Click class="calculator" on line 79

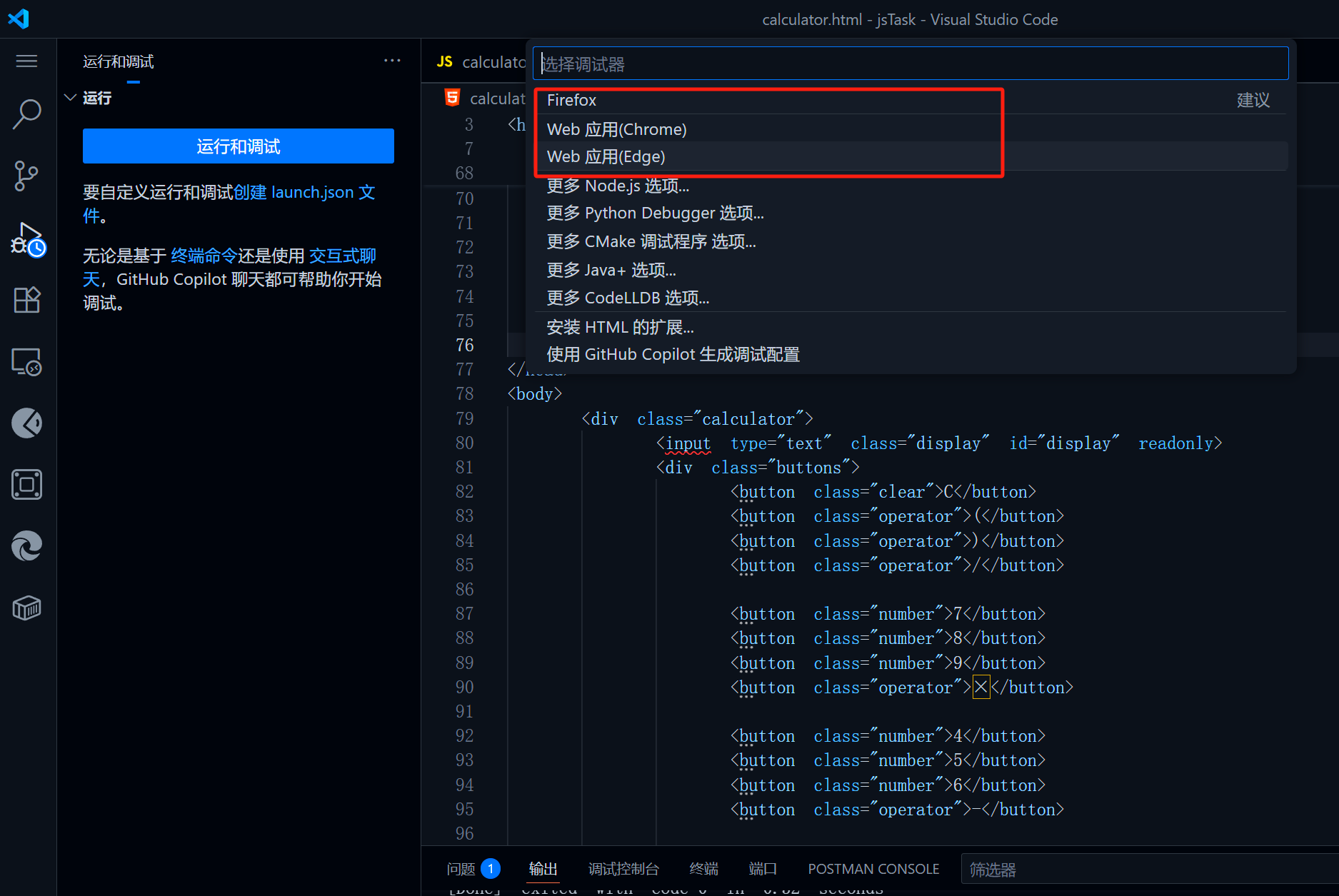tap(721, 419)
